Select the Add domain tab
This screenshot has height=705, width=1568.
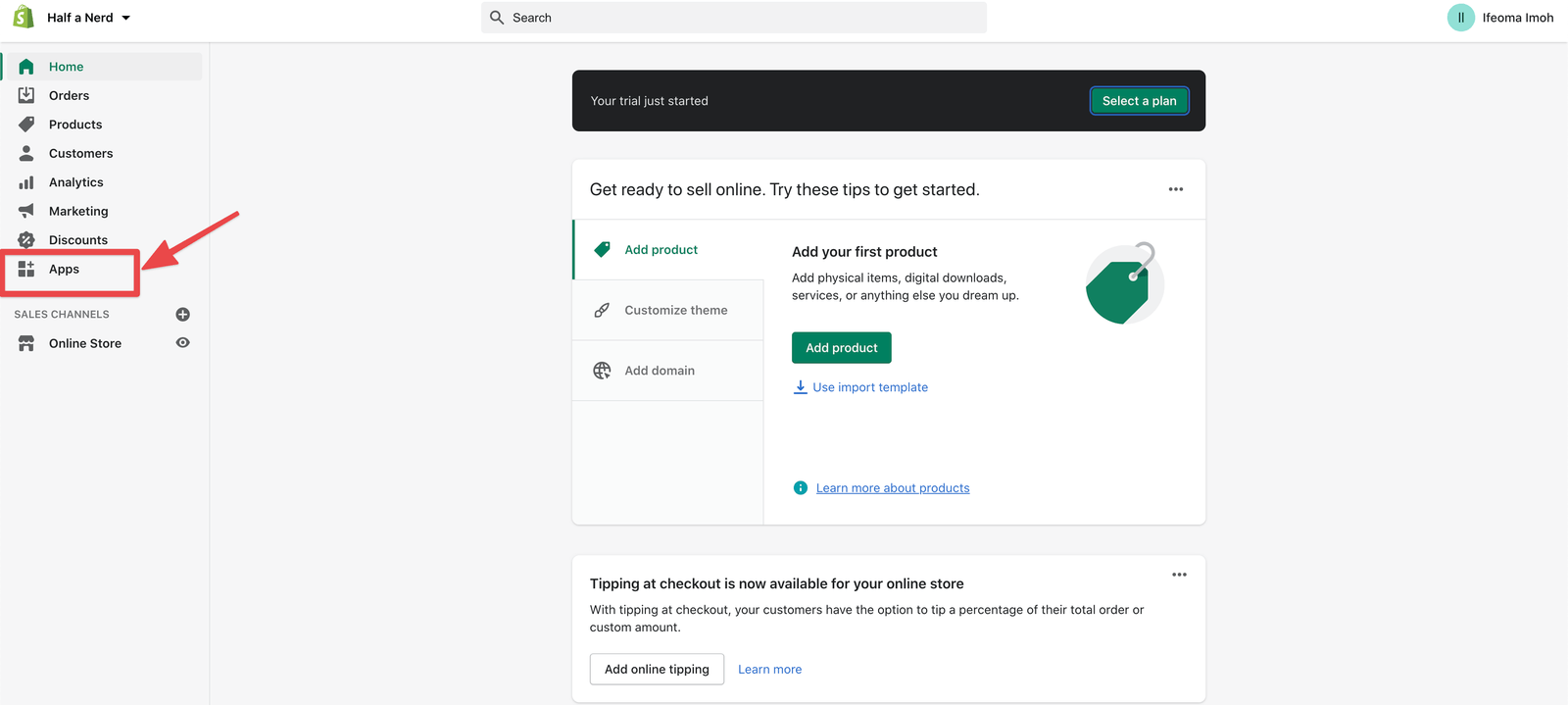point(668,371)
